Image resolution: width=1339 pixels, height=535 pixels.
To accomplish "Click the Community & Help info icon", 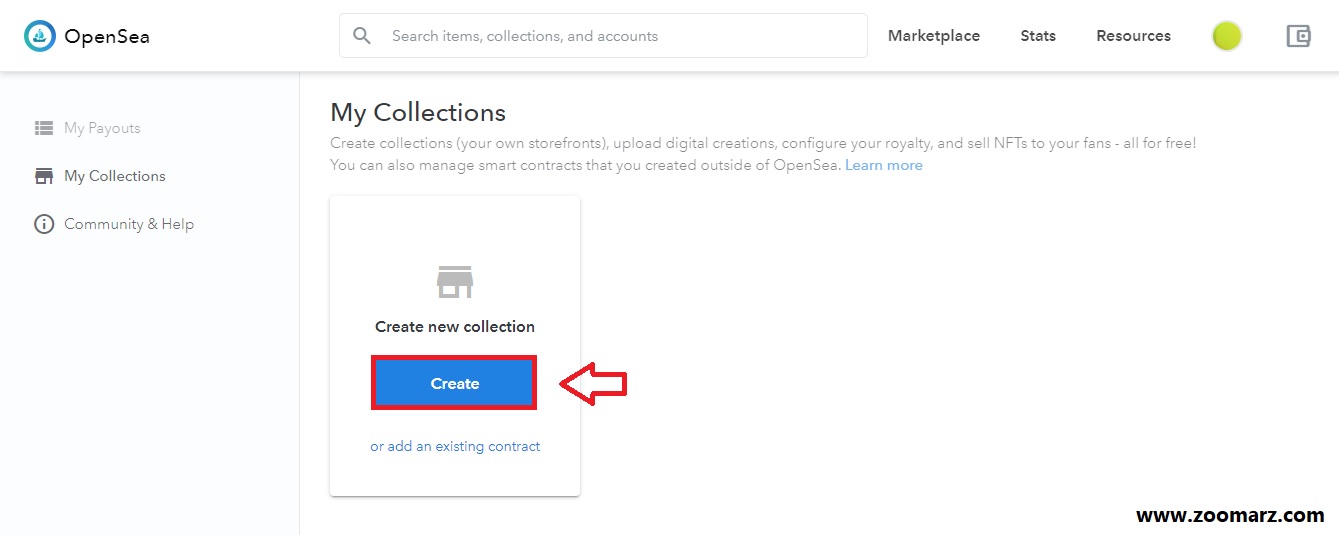I will [x=44, y=224].
